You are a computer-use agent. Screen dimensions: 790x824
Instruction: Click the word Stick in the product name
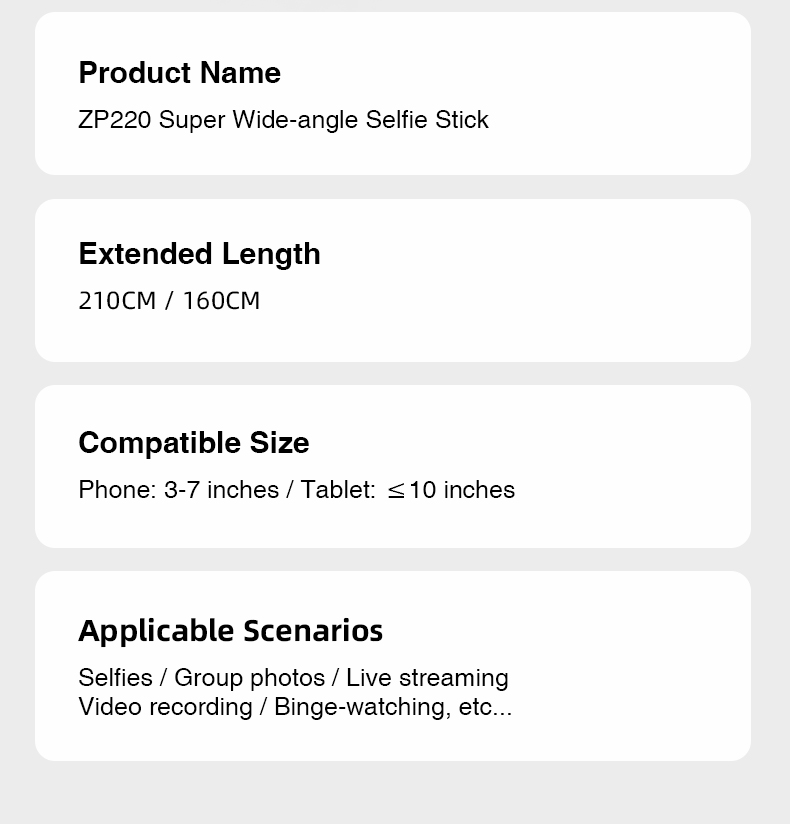[x=461, y=120]
